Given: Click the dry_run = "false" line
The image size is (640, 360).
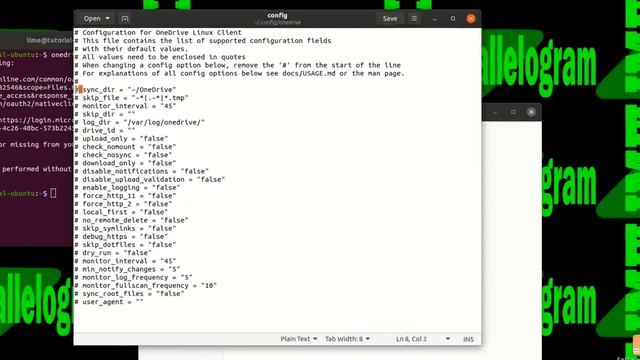Looking at the screenshot, I should click(x=113, y=253).
